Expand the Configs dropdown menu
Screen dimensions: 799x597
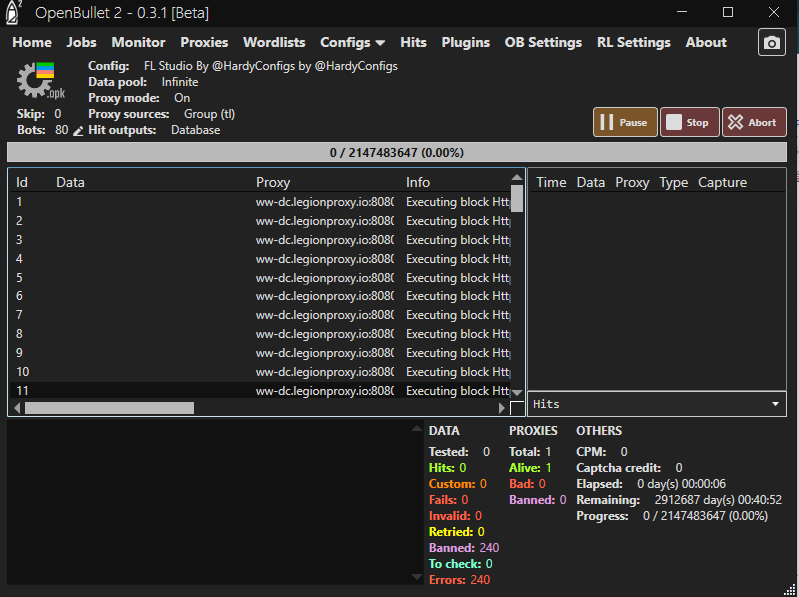pos(352,42)
